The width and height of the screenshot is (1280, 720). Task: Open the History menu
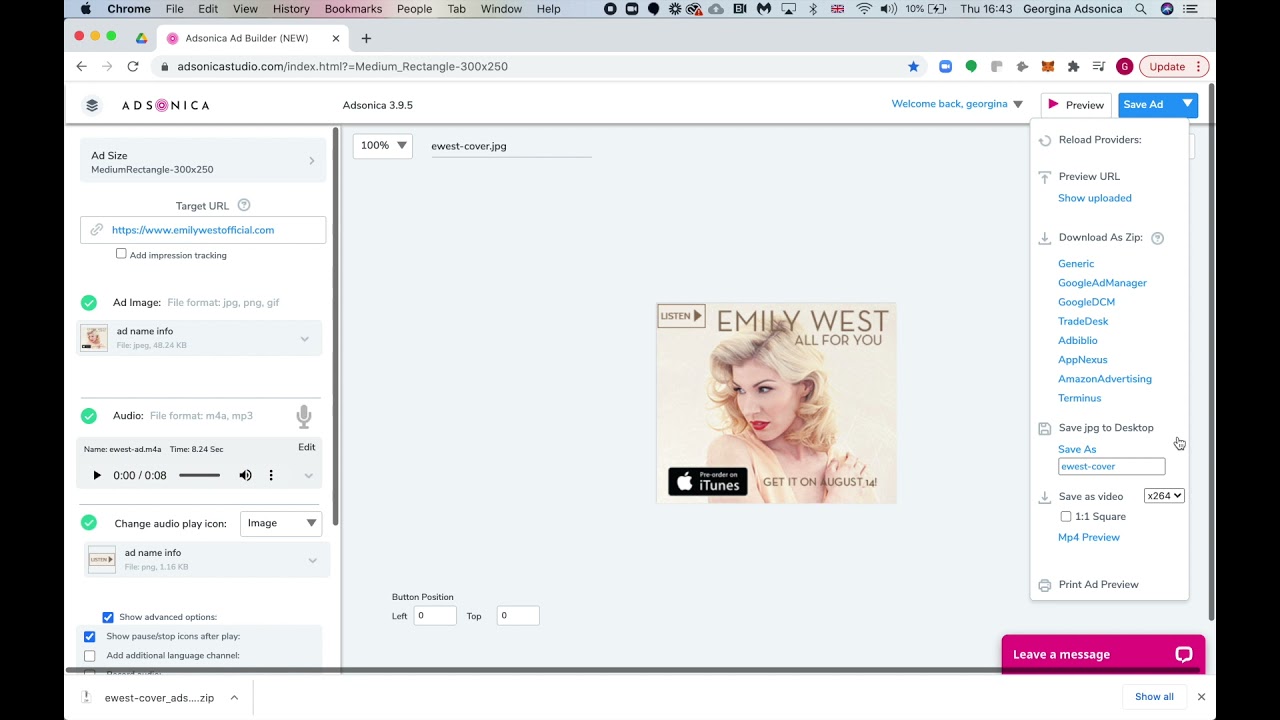pos(291,9)
